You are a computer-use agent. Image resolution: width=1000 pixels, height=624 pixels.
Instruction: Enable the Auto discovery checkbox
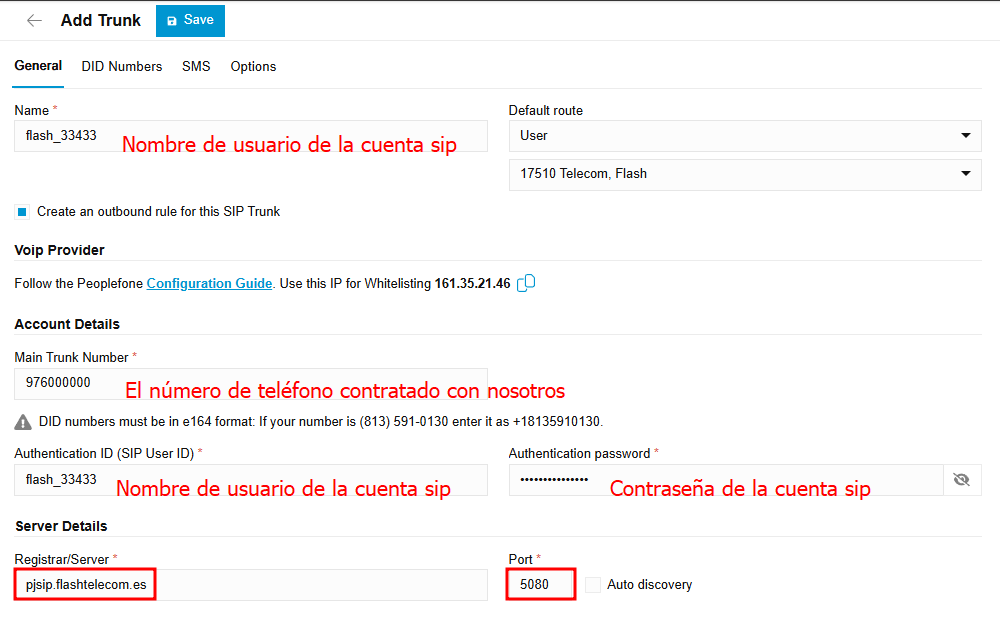coord(593,585)
